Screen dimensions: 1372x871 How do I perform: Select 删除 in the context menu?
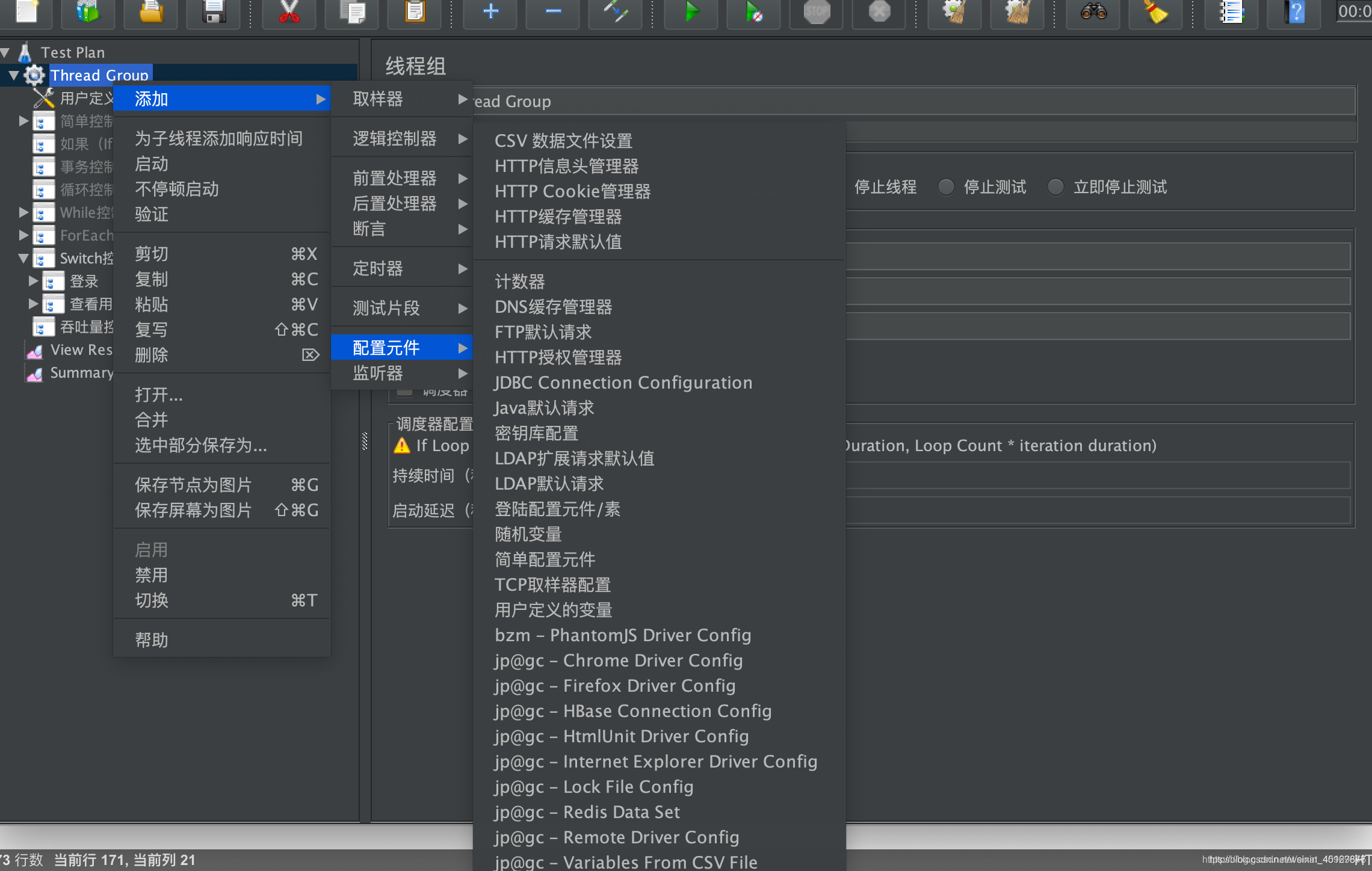coord(221,355)
